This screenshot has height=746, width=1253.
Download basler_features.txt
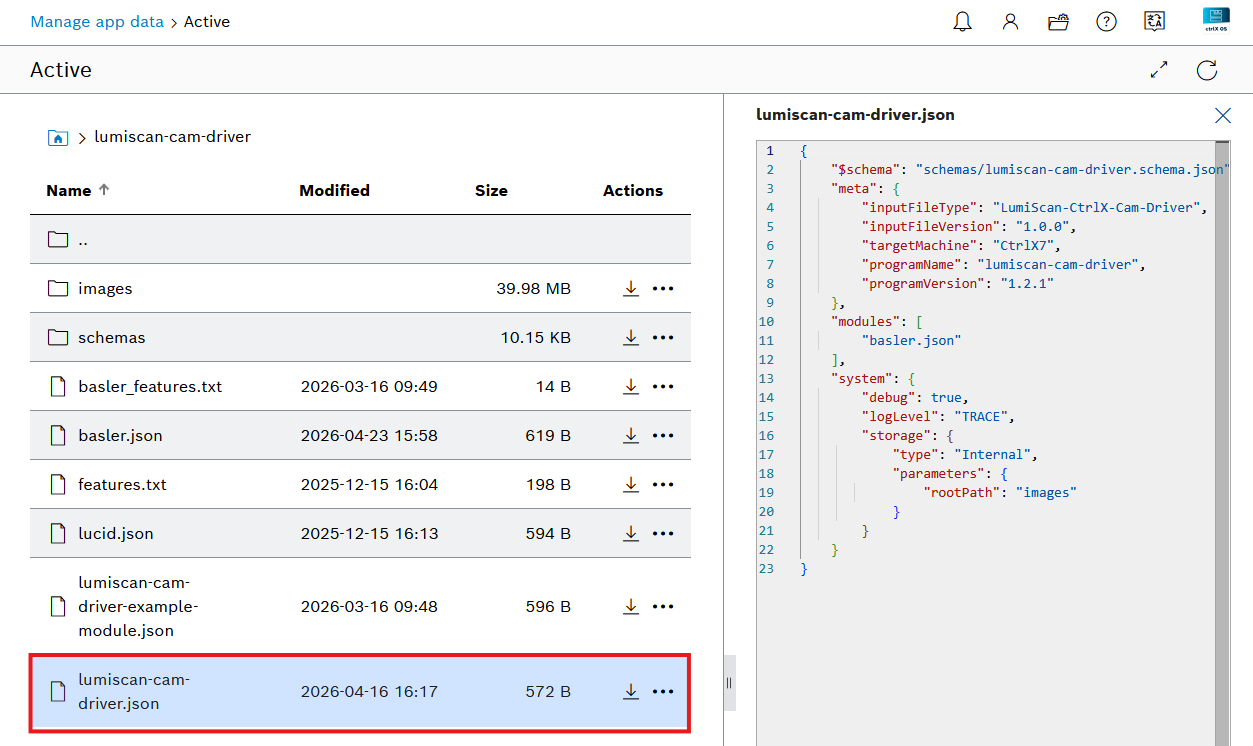(631, 387)
